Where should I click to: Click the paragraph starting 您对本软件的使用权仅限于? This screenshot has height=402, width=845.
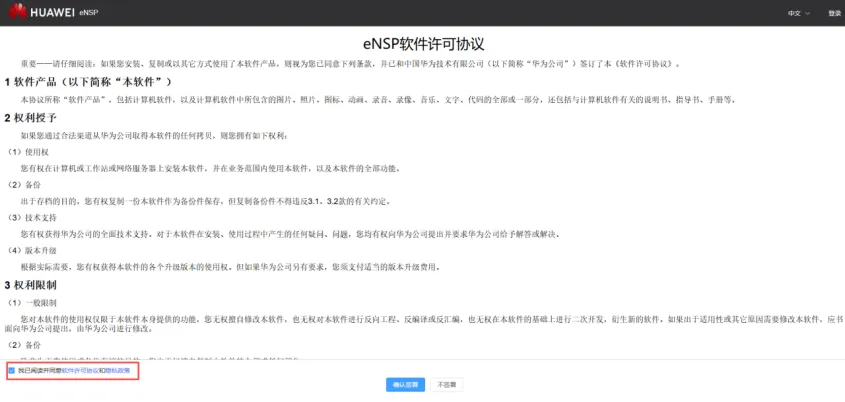click(x=422, y=324)
